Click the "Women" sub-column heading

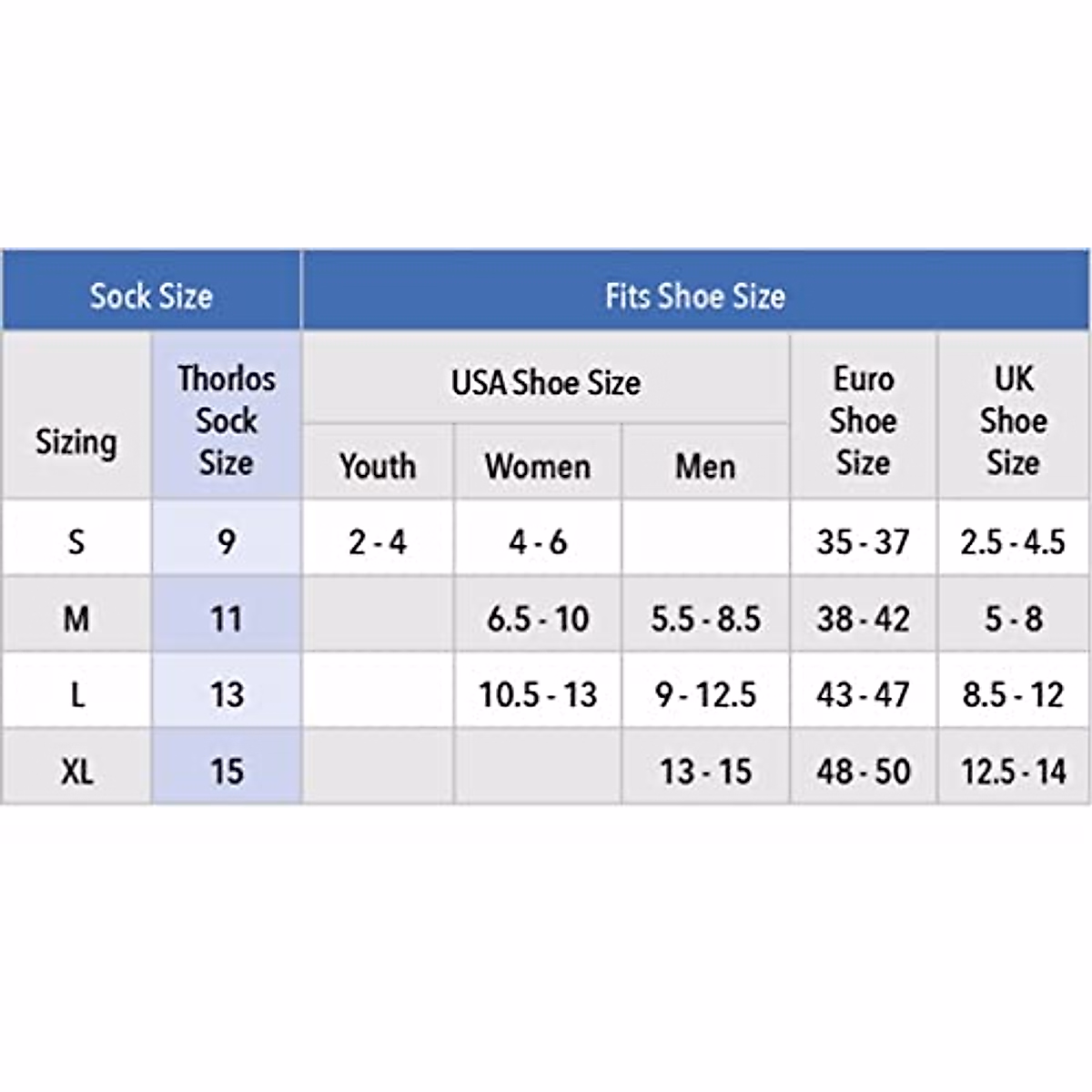pyautogui.click(x=538, y=466)
